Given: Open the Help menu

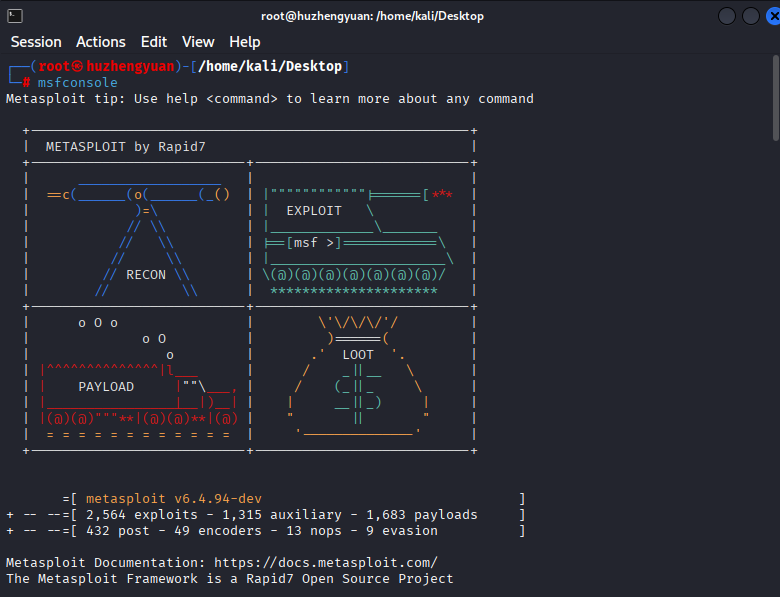Looking at the screenshot, I should click(245, 42).
